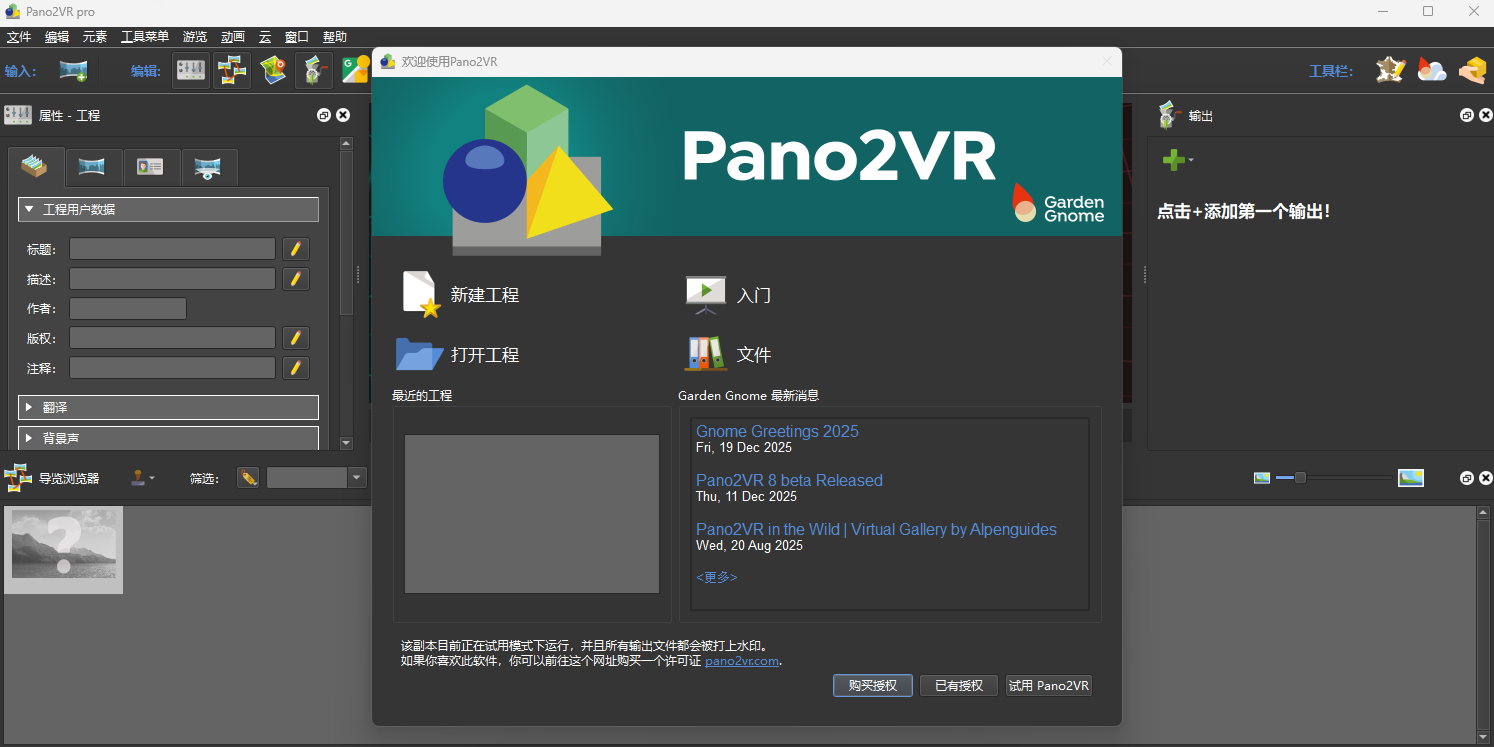This screenshot has width=1494, height=747.
Task: Click the 打开工程 folder icon
Action: point(418,353)
